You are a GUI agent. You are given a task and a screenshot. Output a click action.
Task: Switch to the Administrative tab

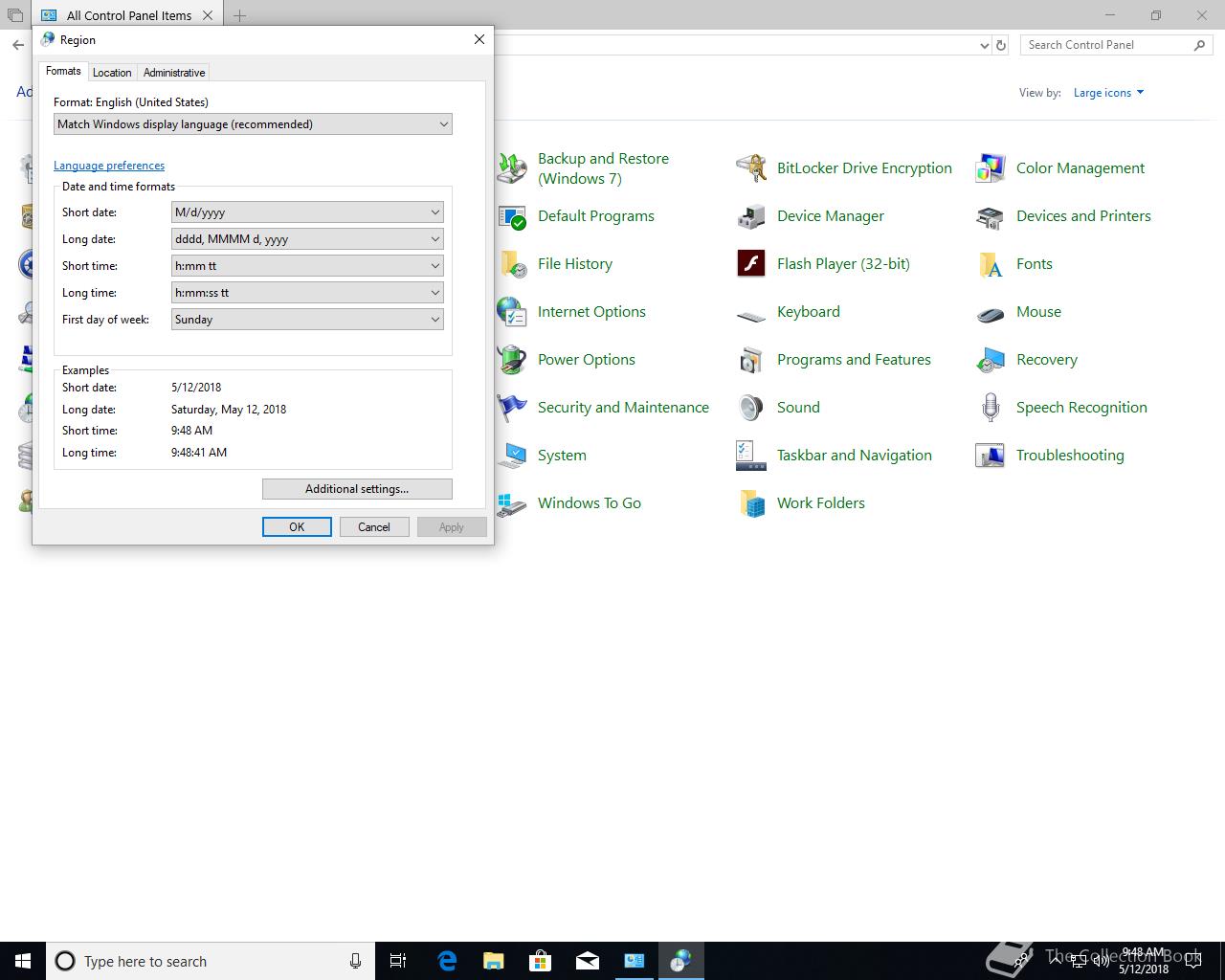[x=174, y=73]
